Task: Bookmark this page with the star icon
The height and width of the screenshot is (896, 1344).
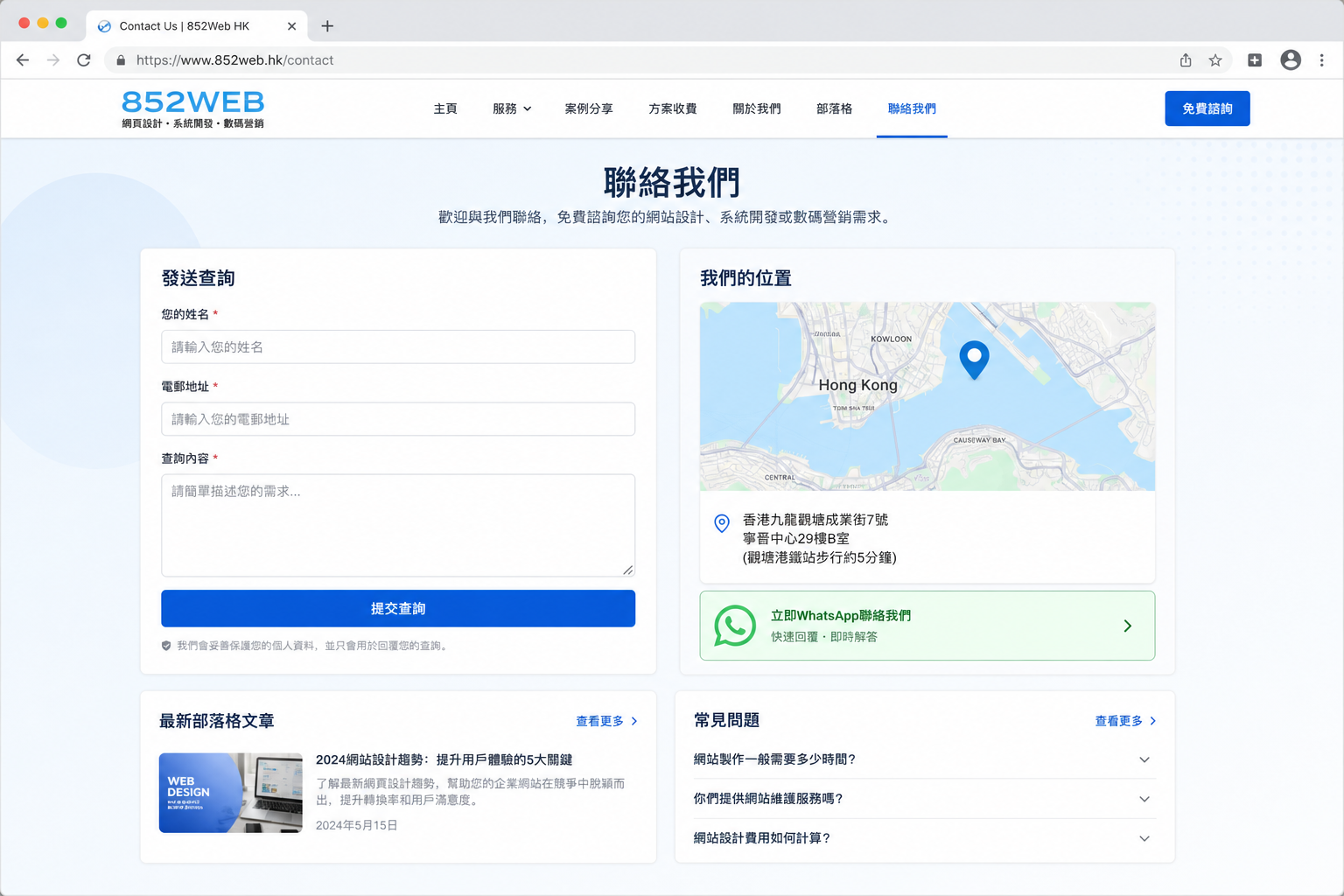Action: coord(1215,60)
